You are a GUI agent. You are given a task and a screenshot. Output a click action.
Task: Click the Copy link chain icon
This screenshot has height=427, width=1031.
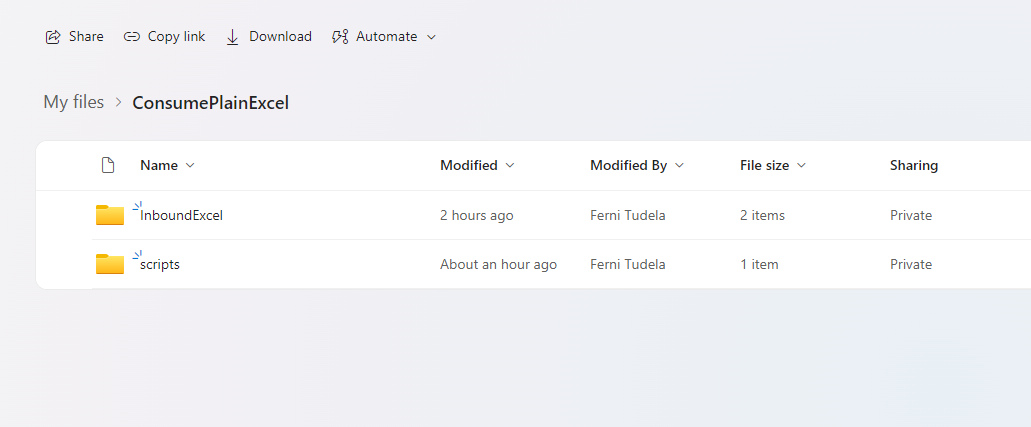click(132, 37)
